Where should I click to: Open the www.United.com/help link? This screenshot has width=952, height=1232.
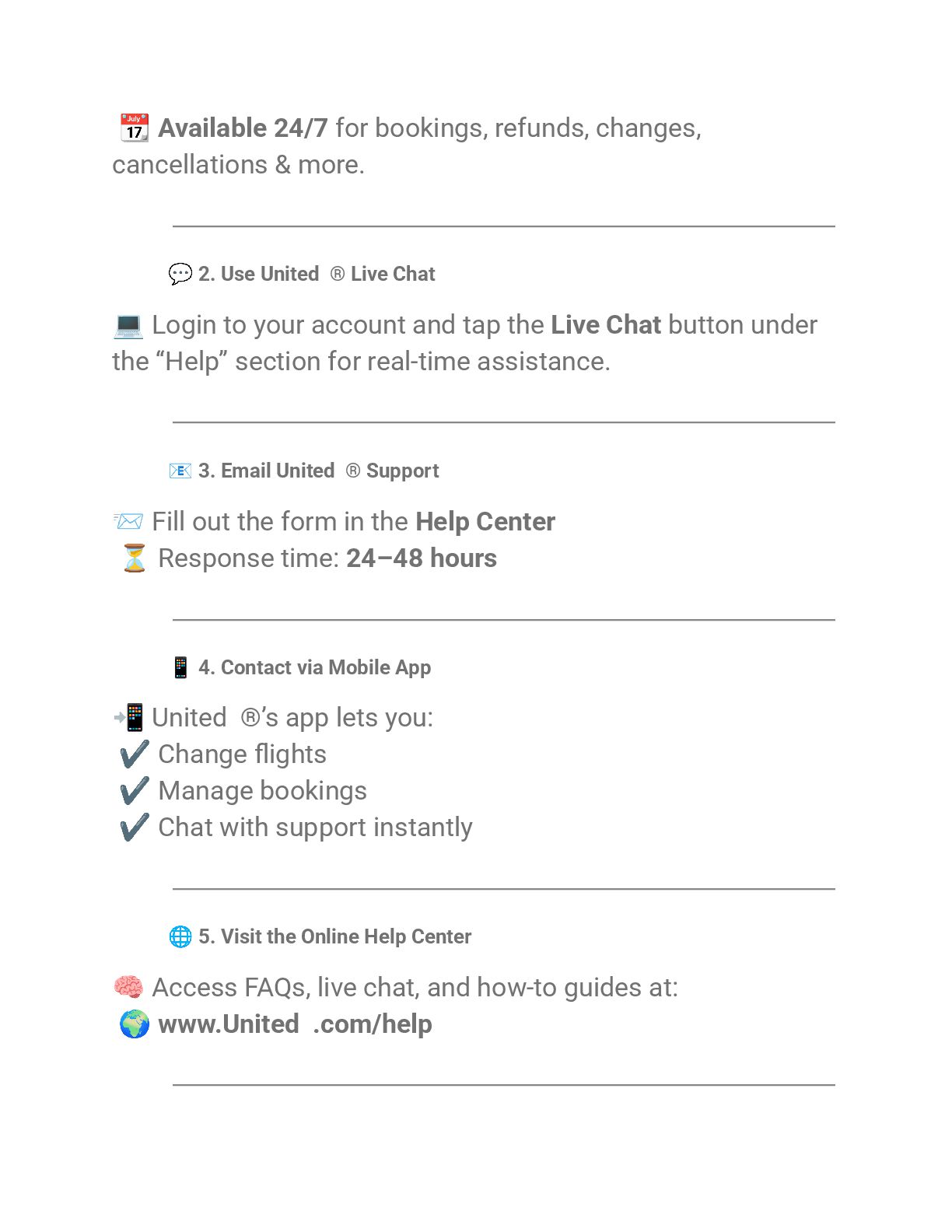[x=295, y=1024]
